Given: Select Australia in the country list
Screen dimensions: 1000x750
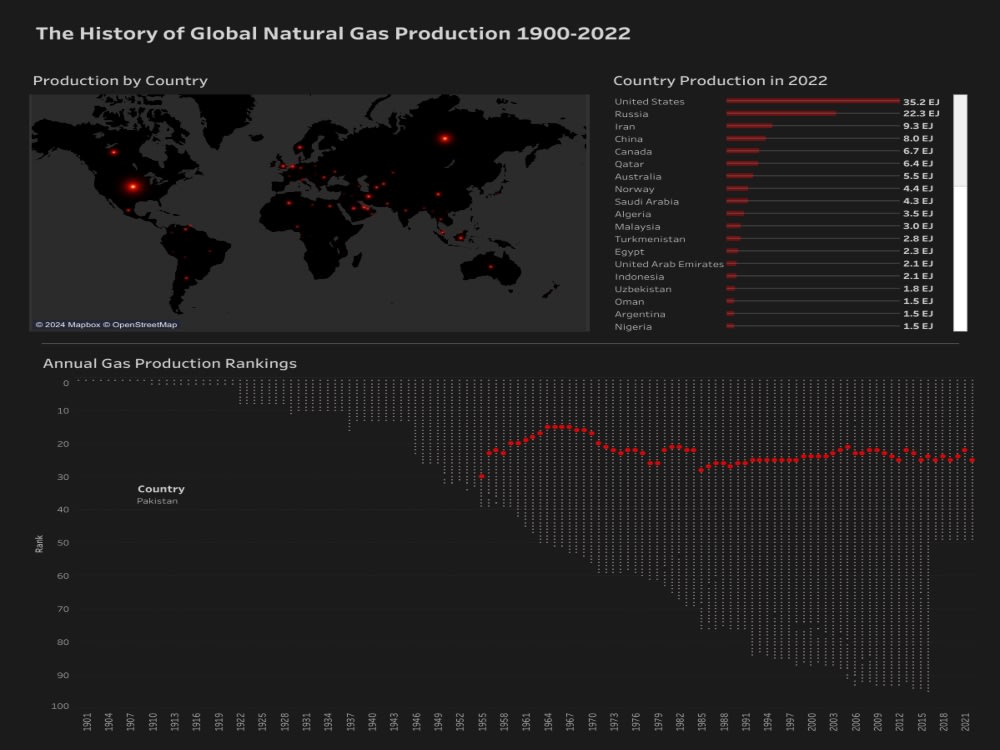Looking at the screenshot, I should coord(638,177).
